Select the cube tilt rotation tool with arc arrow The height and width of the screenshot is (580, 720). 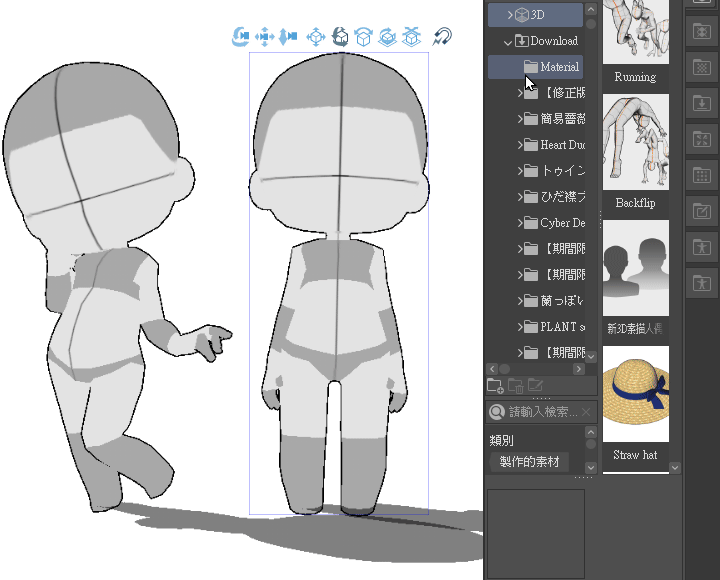click(364, 37)
